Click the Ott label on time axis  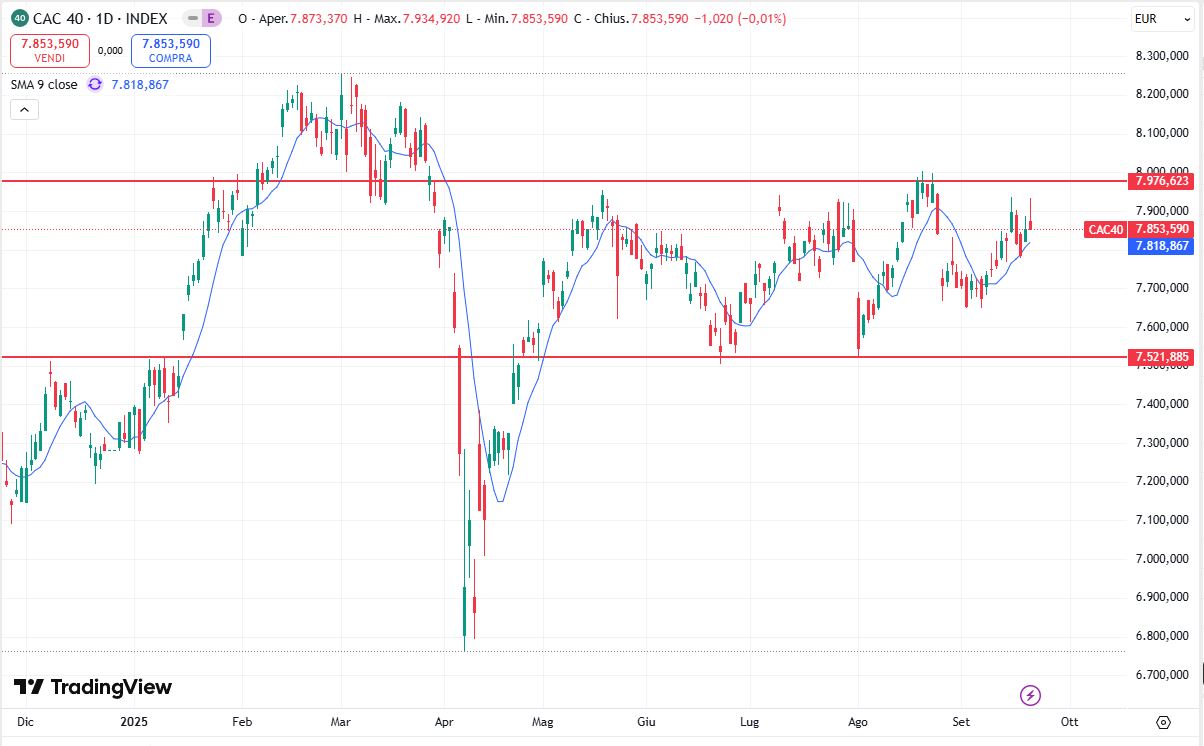click(x=1069, y=721)
